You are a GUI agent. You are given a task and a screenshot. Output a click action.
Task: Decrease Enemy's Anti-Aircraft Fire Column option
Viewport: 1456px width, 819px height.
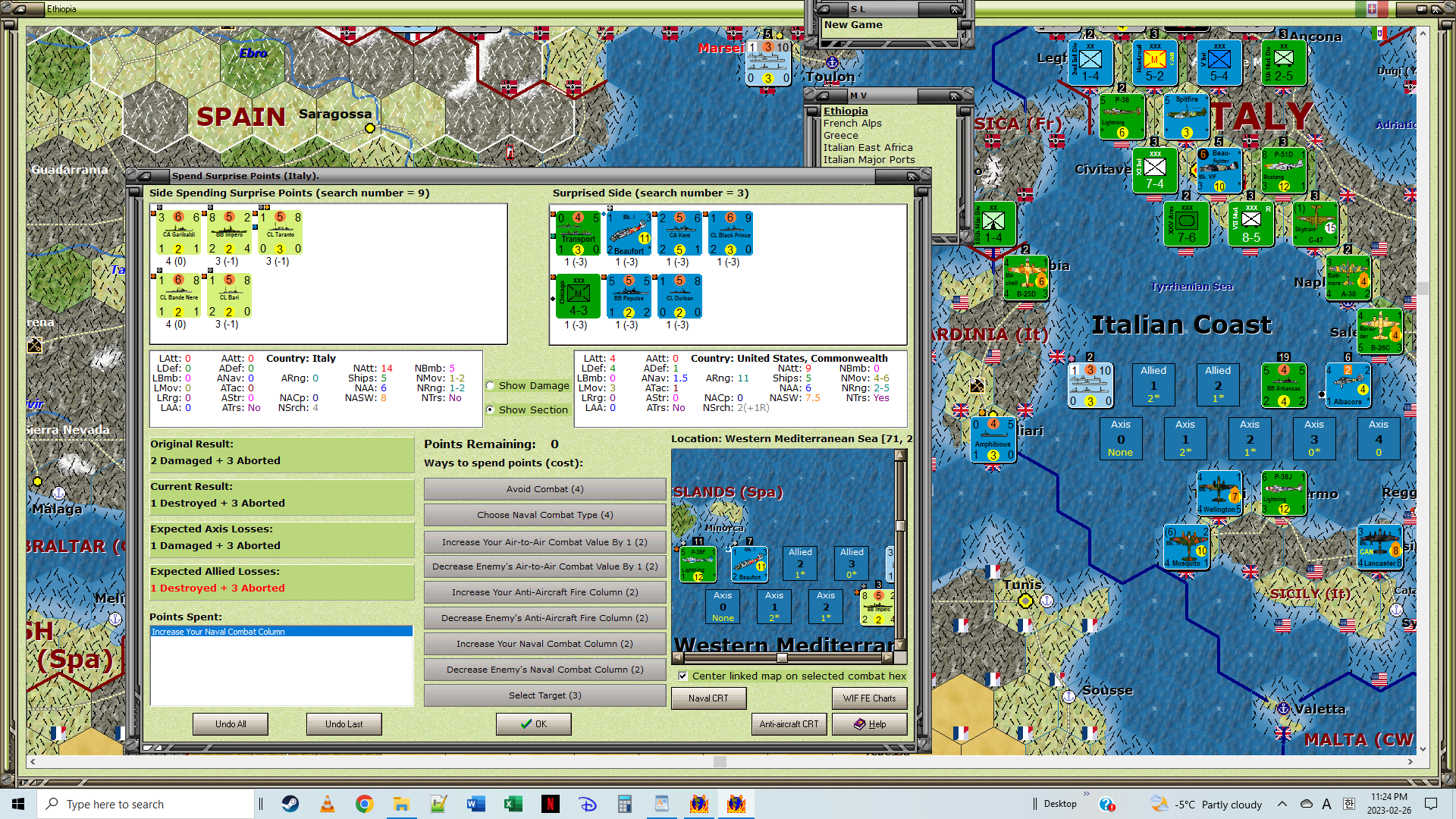pyautogui.click(x=544, y=618)
